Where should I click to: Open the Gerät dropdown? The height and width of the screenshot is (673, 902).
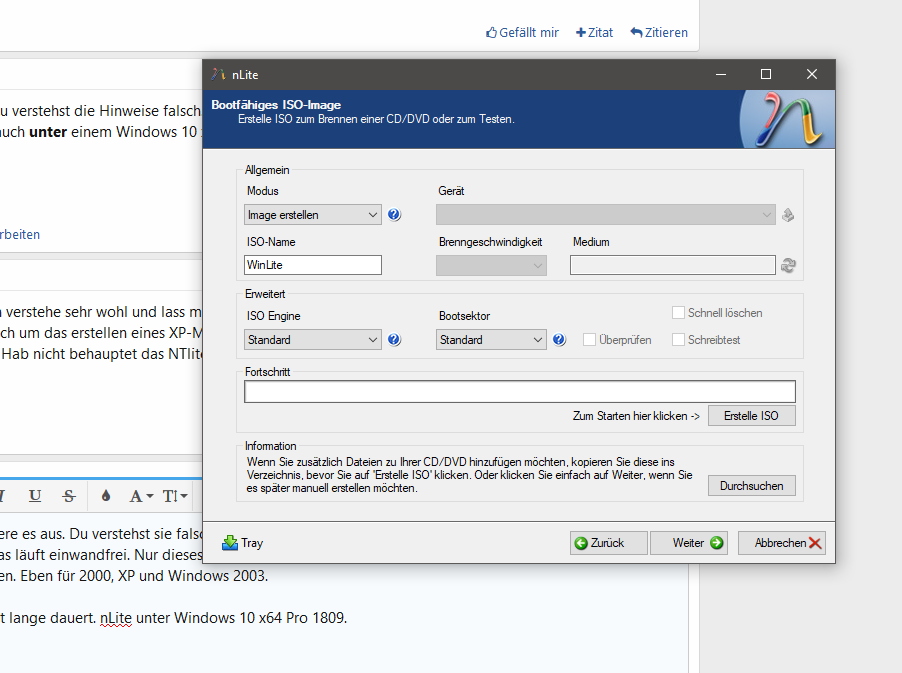pos(606,215)
